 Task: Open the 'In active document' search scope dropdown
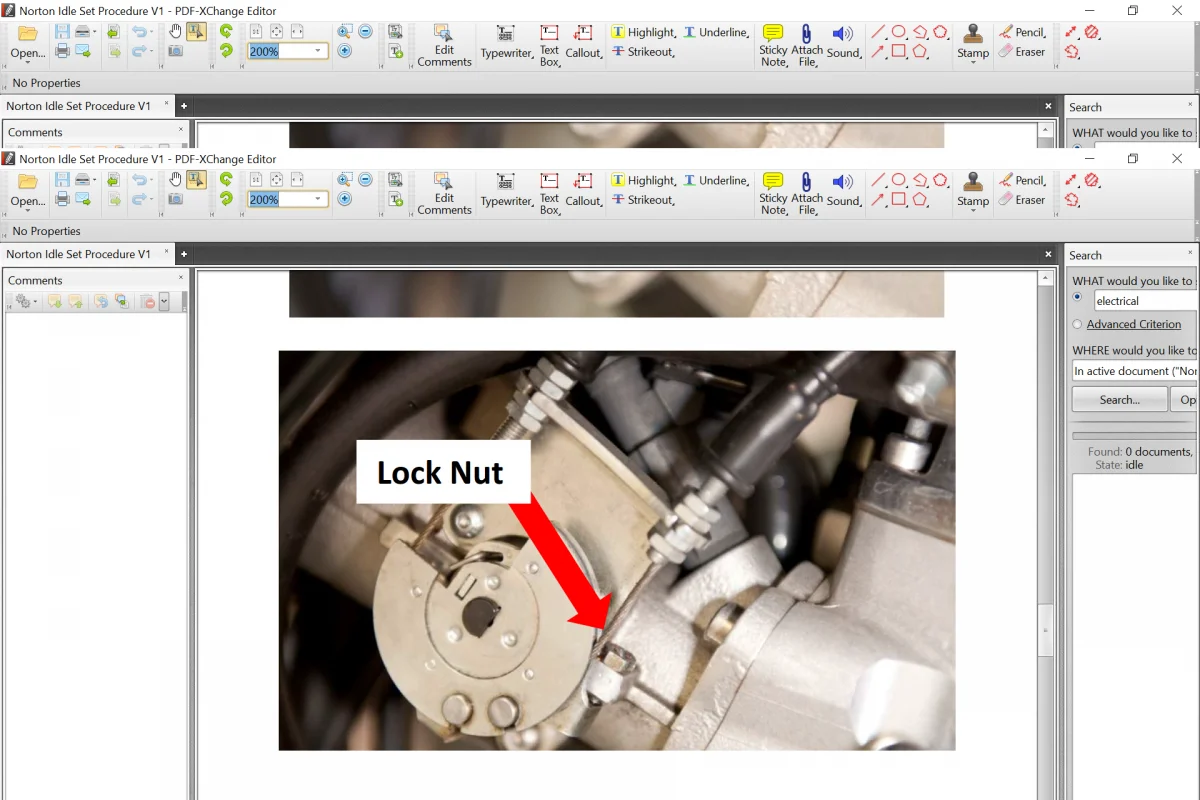pos(1134,371)
